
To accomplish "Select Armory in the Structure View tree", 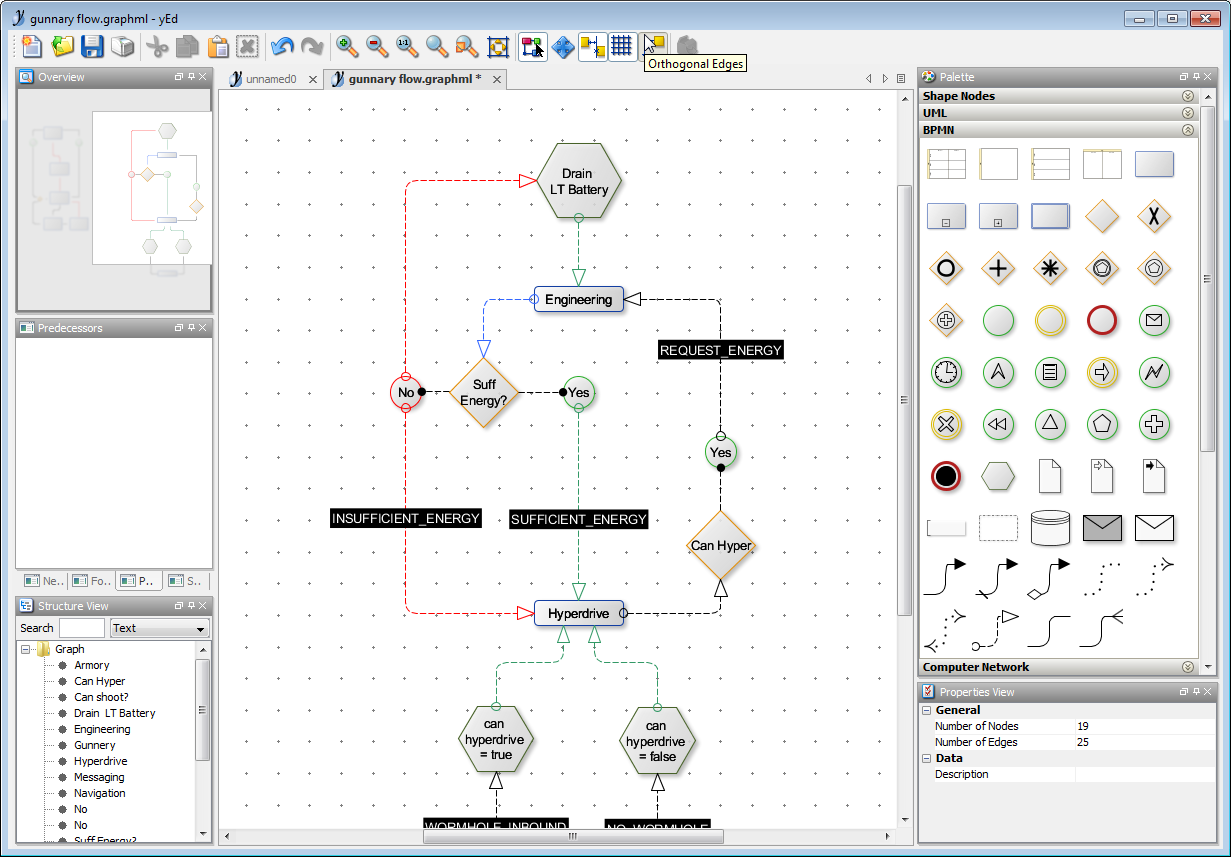I will [92, 665].
